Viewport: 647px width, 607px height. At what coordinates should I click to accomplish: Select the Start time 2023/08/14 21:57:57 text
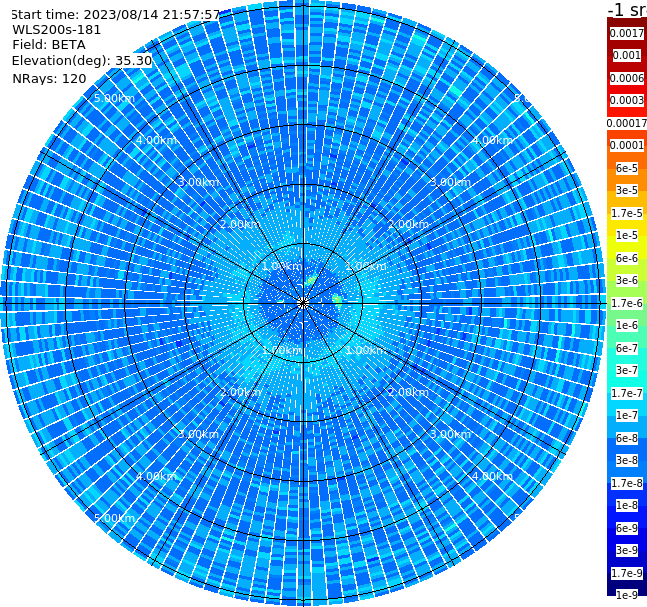tap(116, 15)
